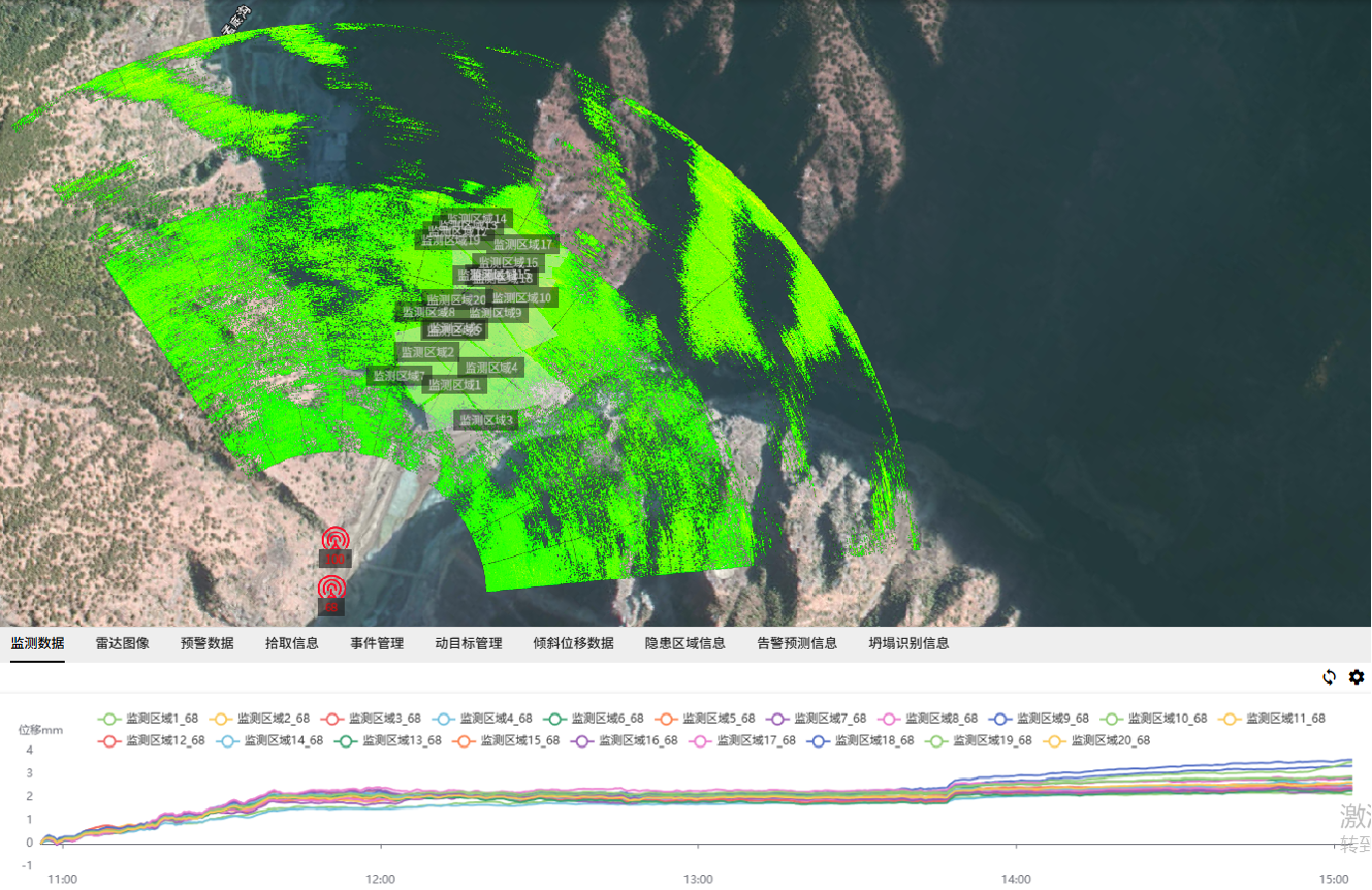Toggle 监测区域1_68 series in the legend
This screenshot has width=1372, height=890.
[x=148, y=719]
